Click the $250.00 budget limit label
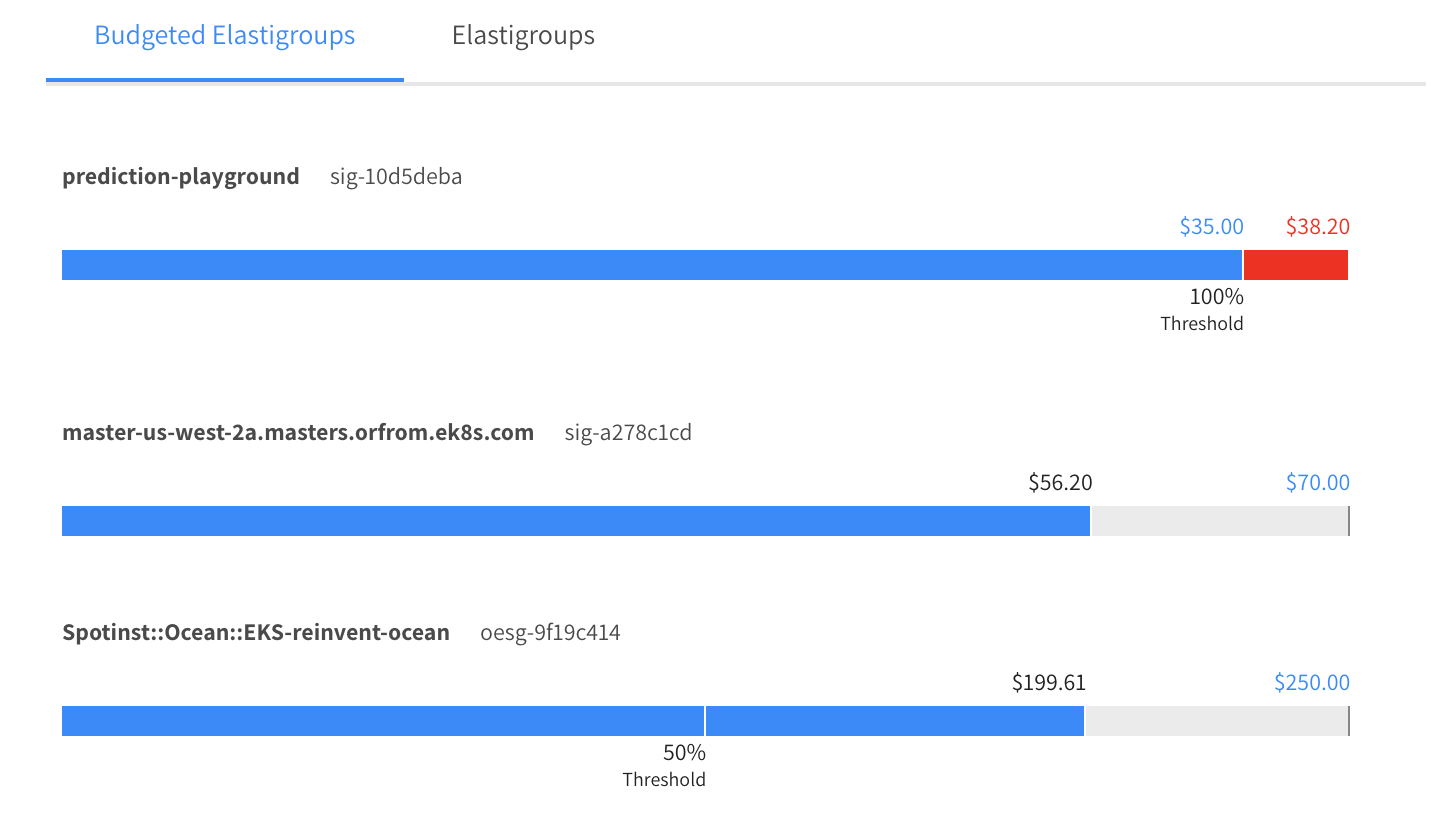 click(x=1311, y=684)
